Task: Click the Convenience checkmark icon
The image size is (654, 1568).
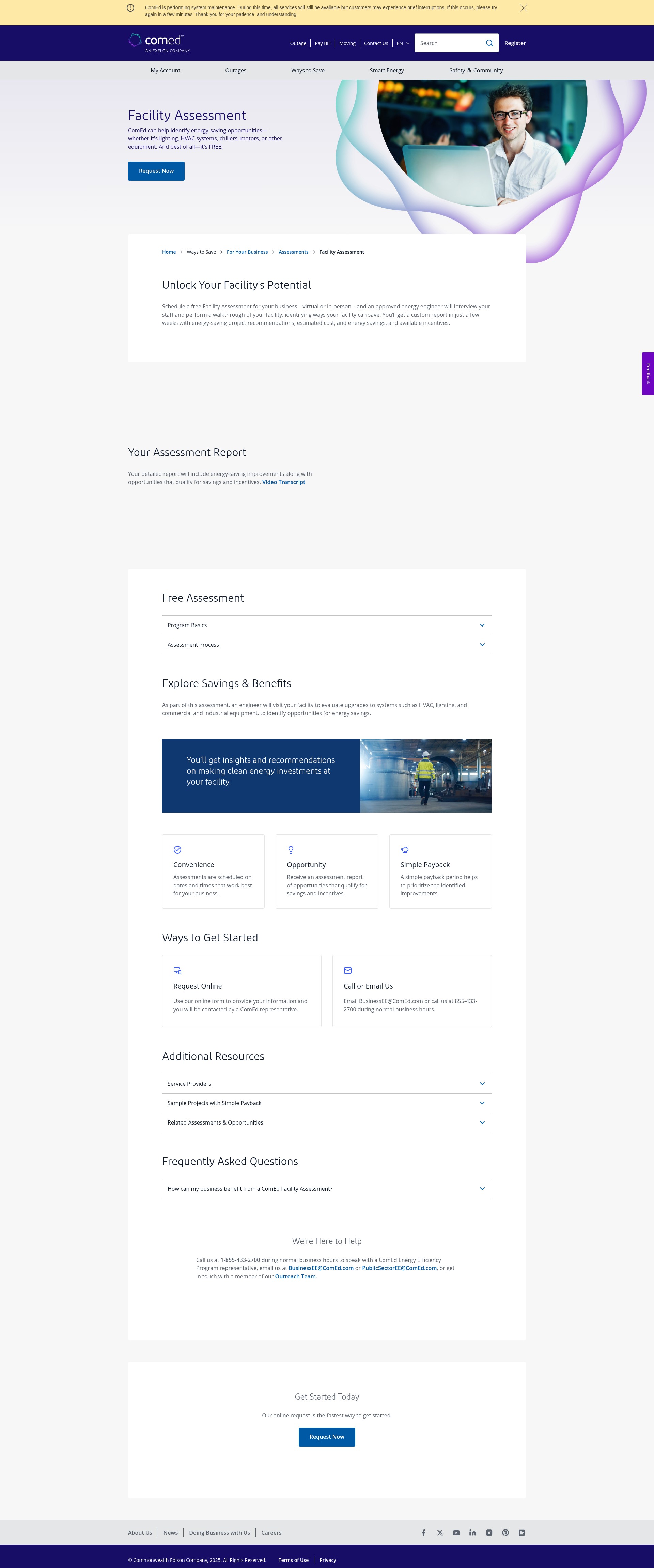Action: (178, 849)
